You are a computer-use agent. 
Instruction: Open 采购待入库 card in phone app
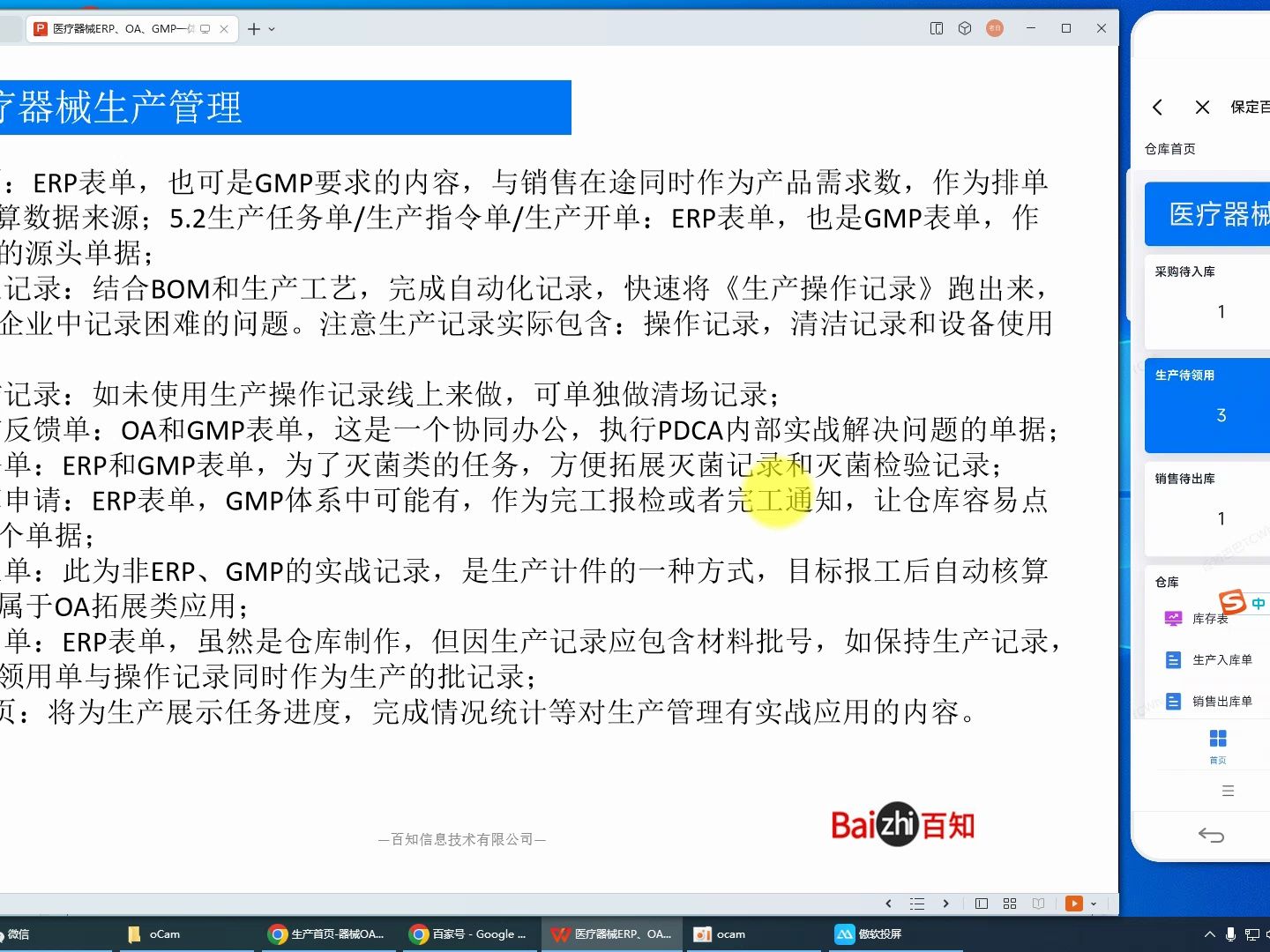coord(1207,301)
